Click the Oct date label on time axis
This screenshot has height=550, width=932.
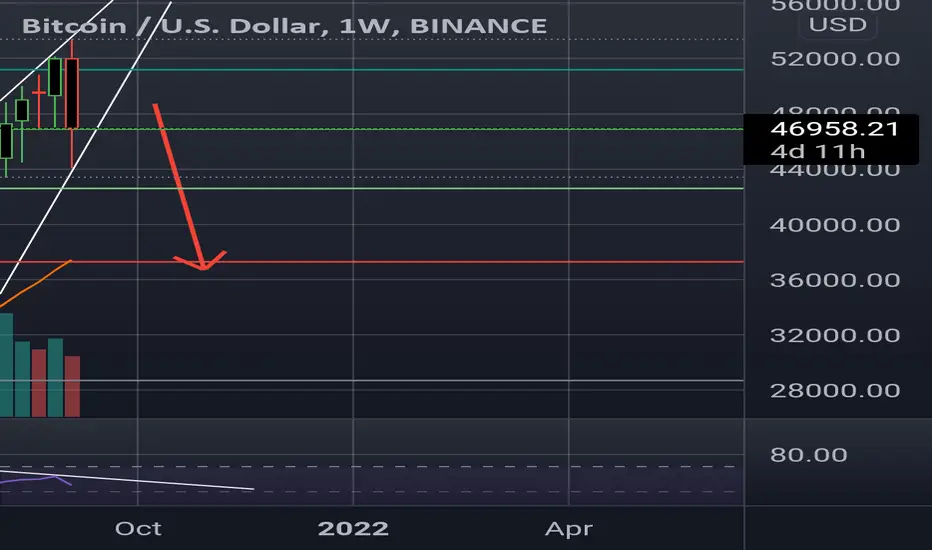pyautogui.click(x=138, y=529)
